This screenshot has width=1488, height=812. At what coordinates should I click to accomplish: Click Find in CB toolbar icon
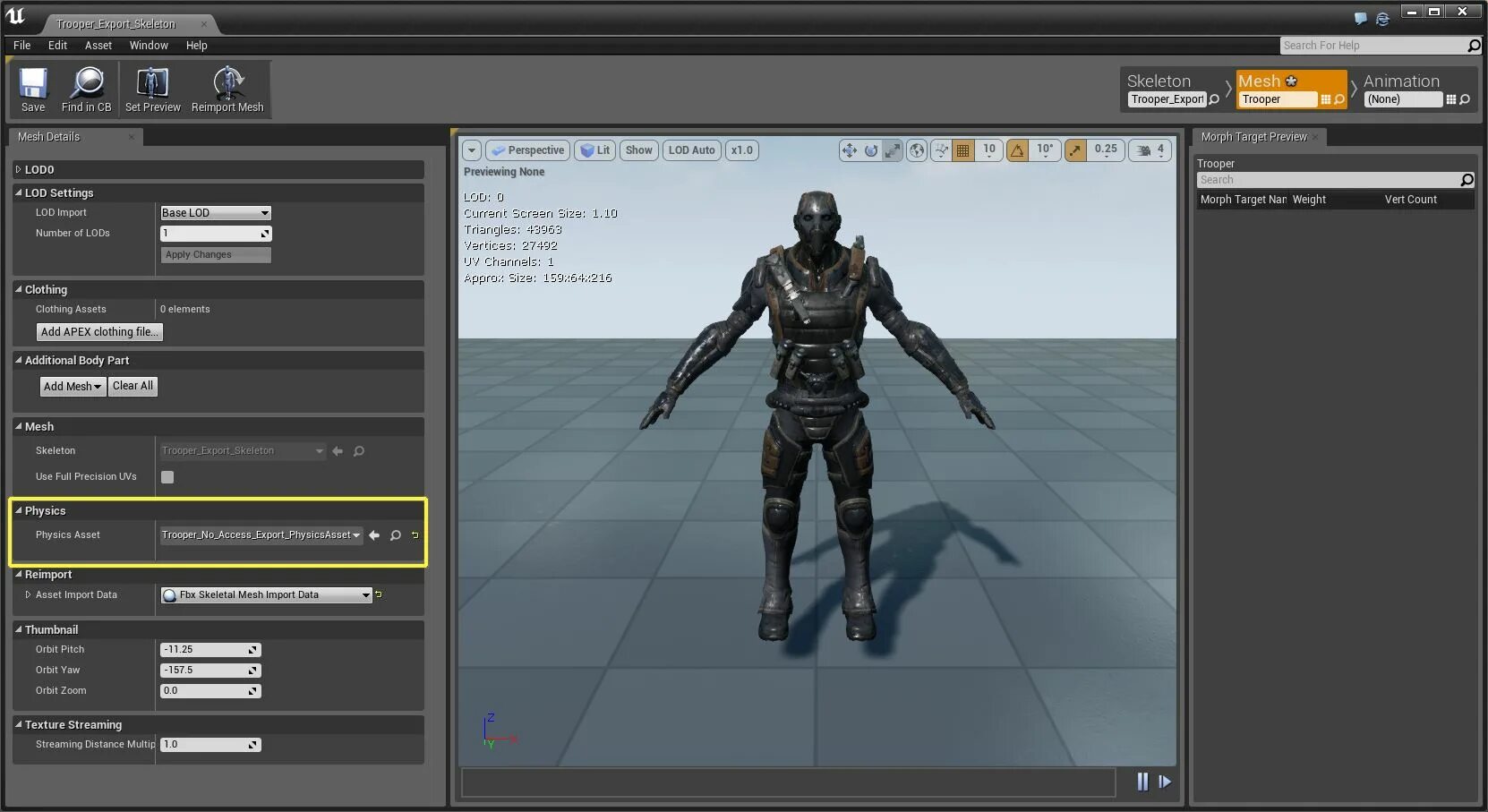(x=86, y=90)
